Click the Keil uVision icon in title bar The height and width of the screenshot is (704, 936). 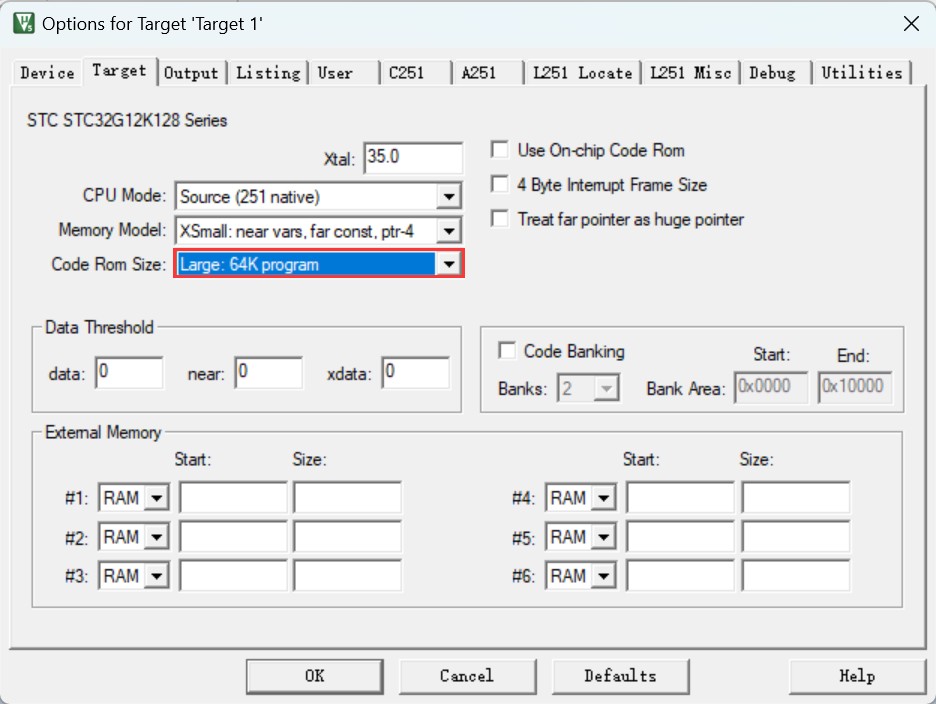[x=24, y=24]
